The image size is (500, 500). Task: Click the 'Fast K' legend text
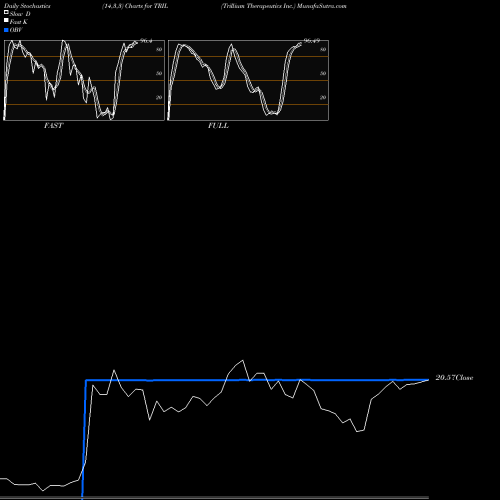tap(19, 22)
